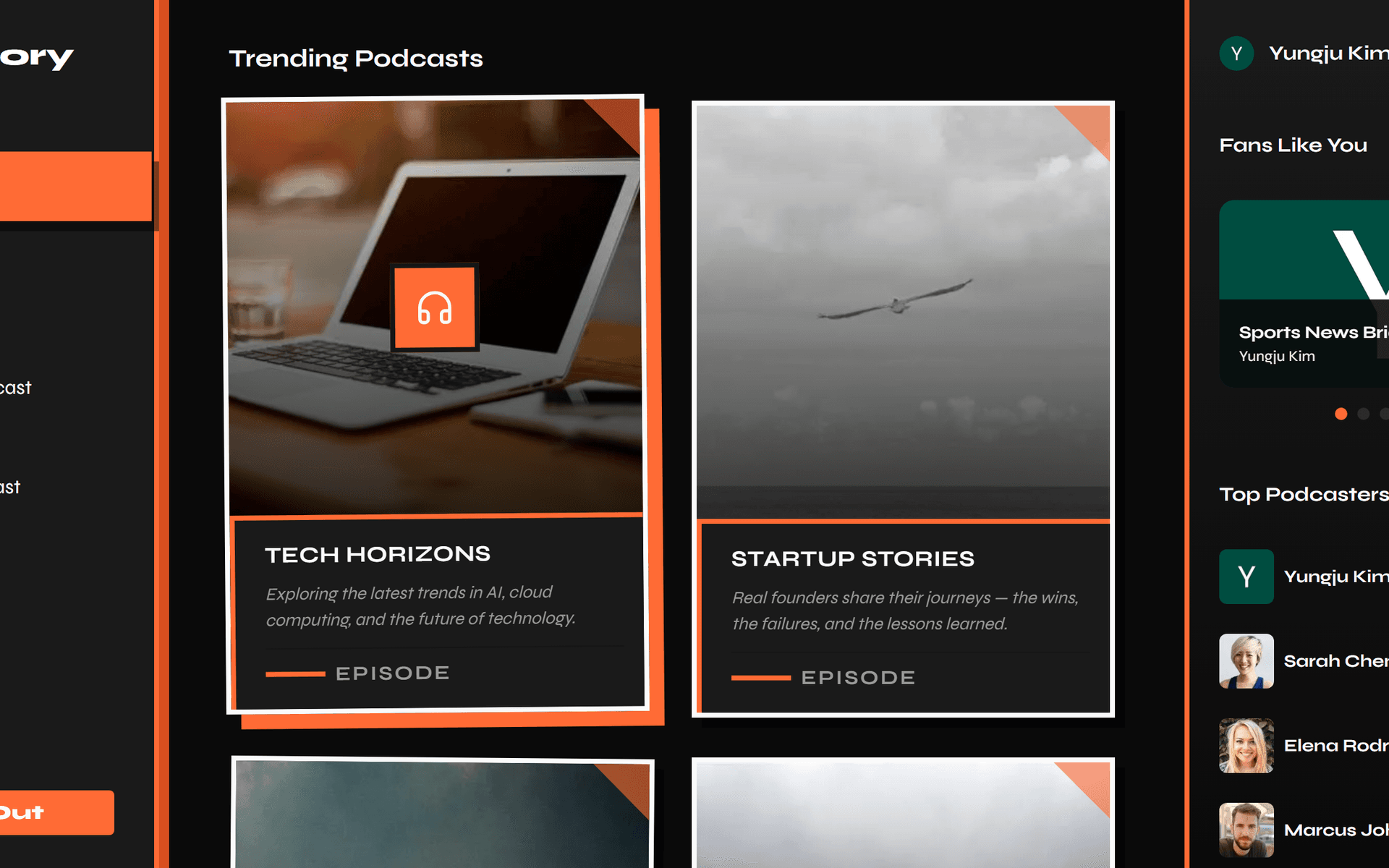
Task: Open Sarah Chen's profile photo
Action: 1246,661
